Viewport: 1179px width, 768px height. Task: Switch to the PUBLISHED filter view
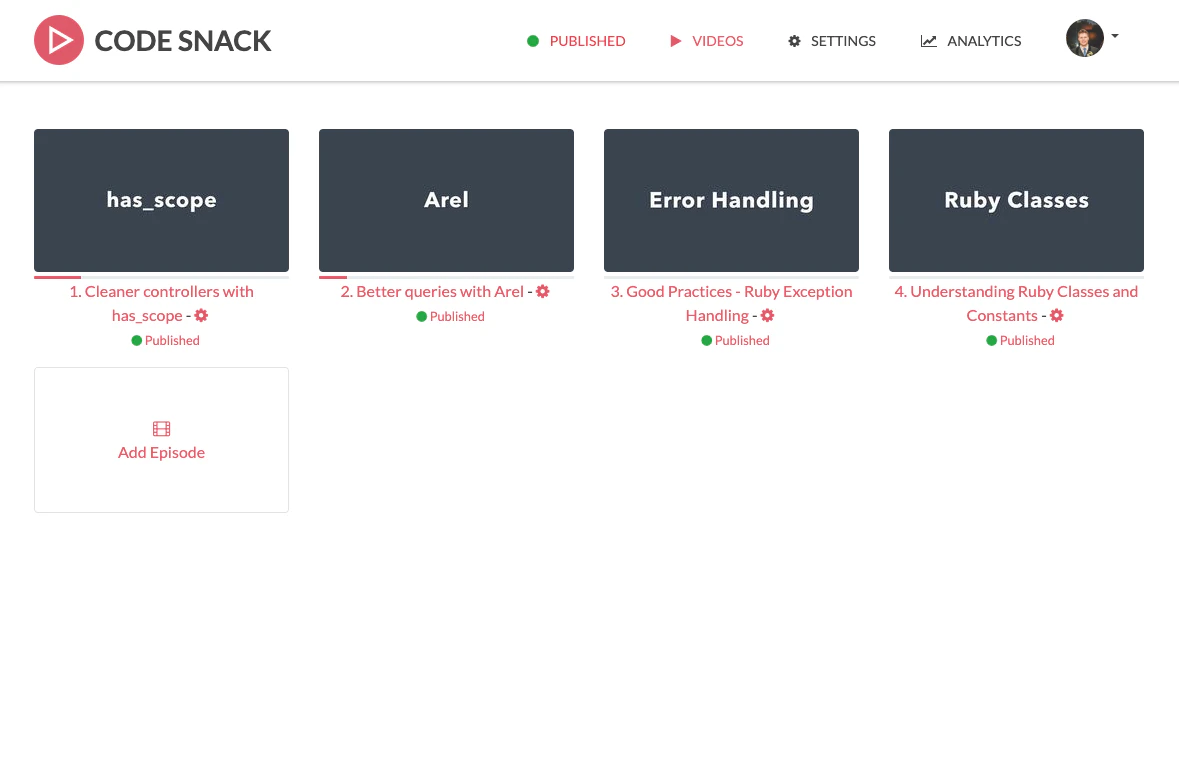587,40
